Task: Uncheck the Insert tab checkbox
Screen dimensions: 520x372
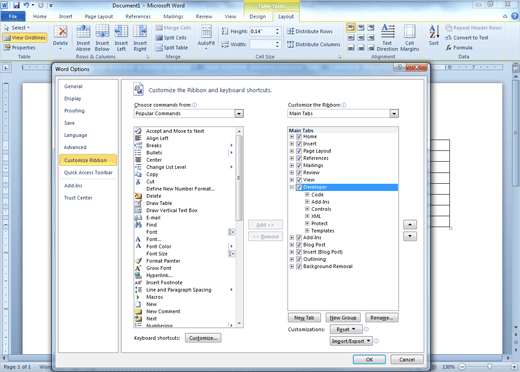Action: [x=299, y=144]
